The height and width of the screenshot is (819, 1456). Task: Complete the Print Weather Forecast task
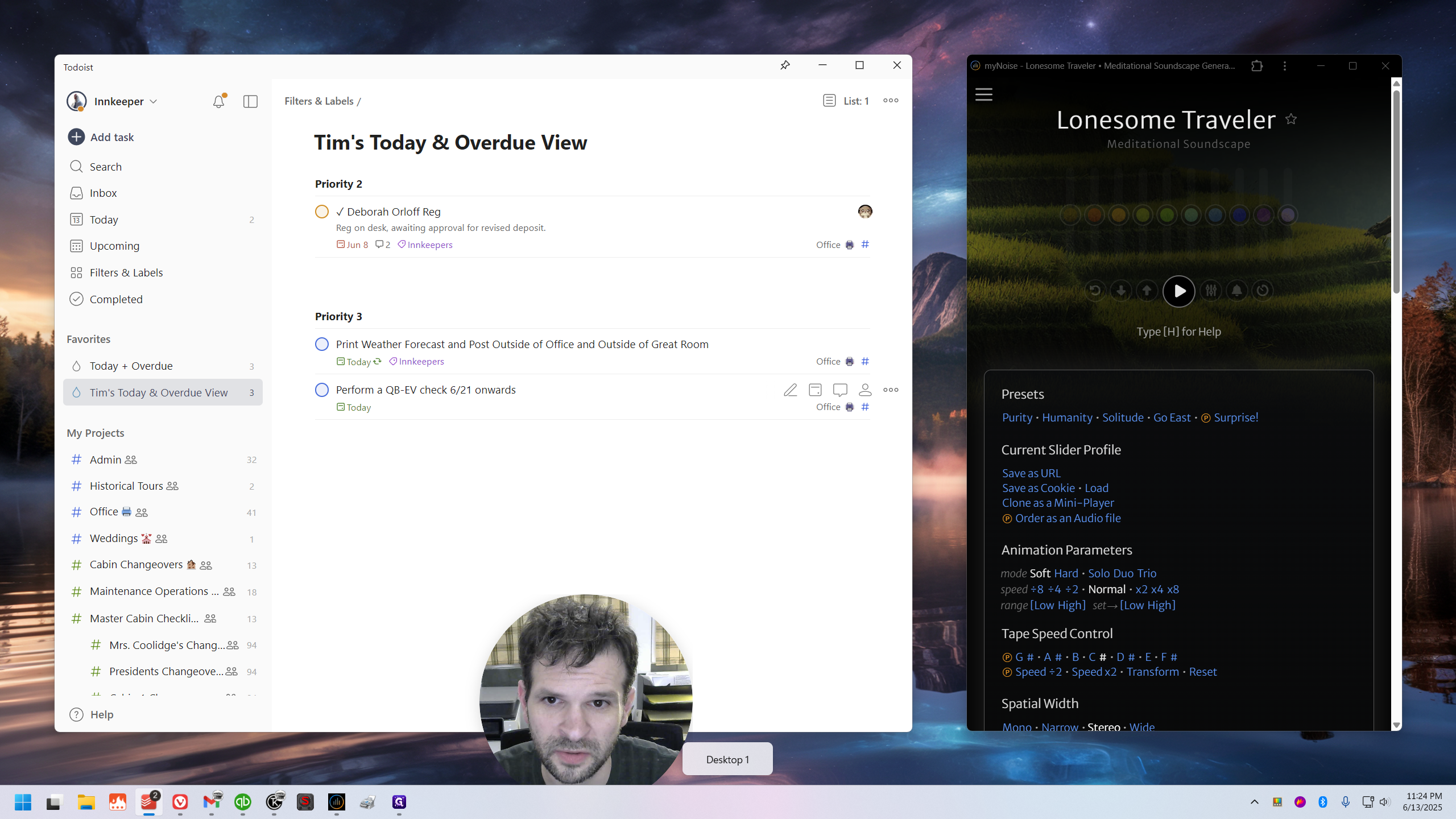(322, 344)
